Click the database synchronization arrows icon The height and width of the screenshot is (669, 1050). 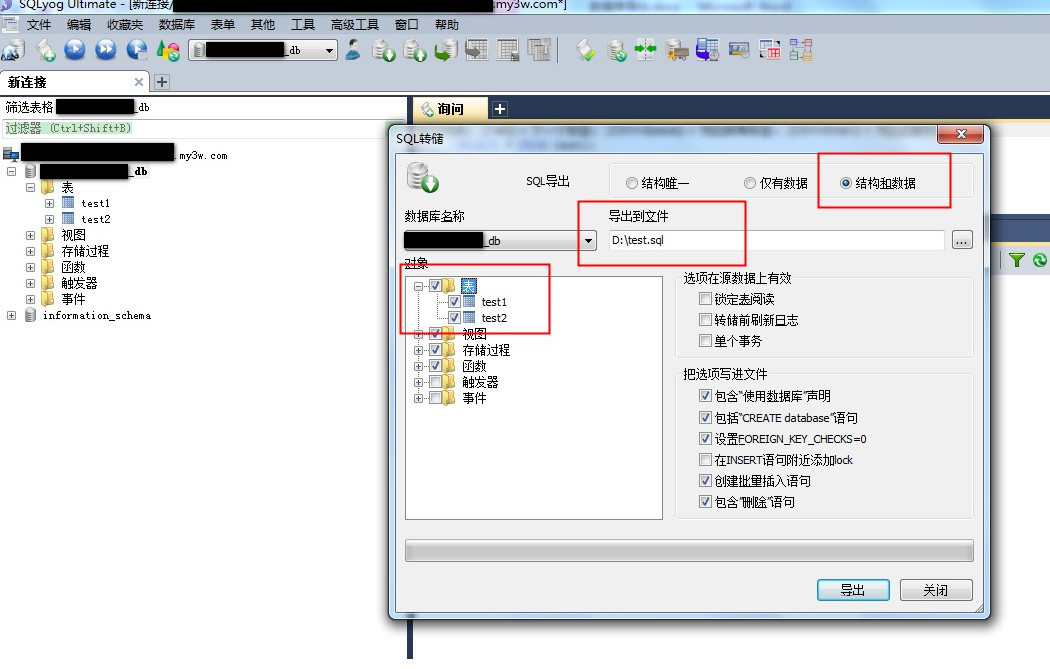pyautogui.click(x=646, y=49)
